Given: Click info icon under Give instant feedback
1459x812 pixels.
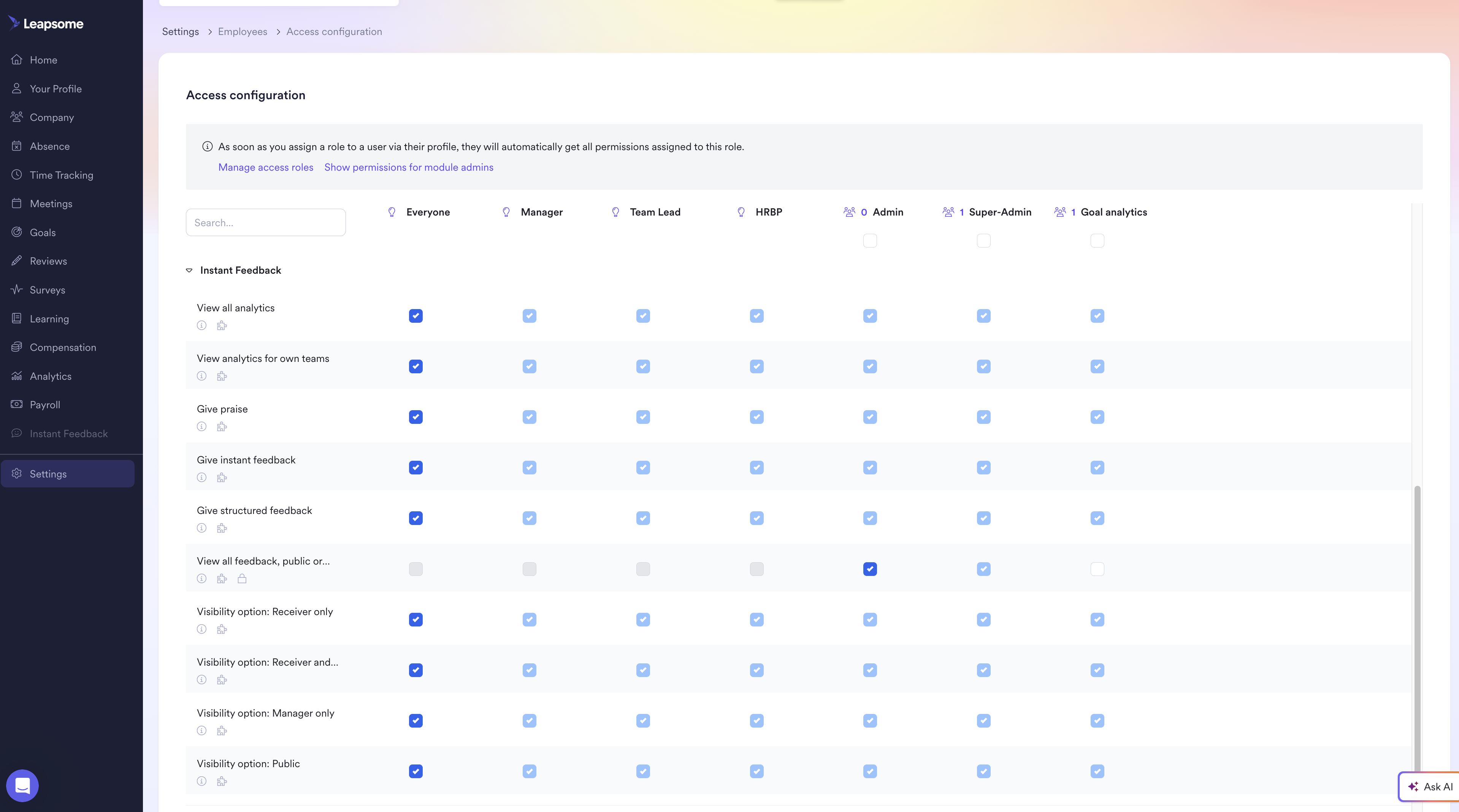Looking at the screenshot, I should coord(201,477).
